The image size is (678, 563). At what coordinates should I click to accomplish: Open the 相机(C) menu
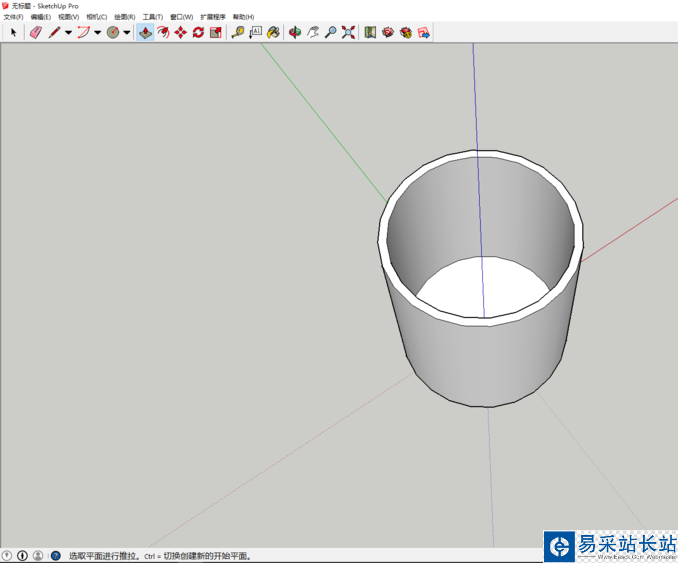96,17
